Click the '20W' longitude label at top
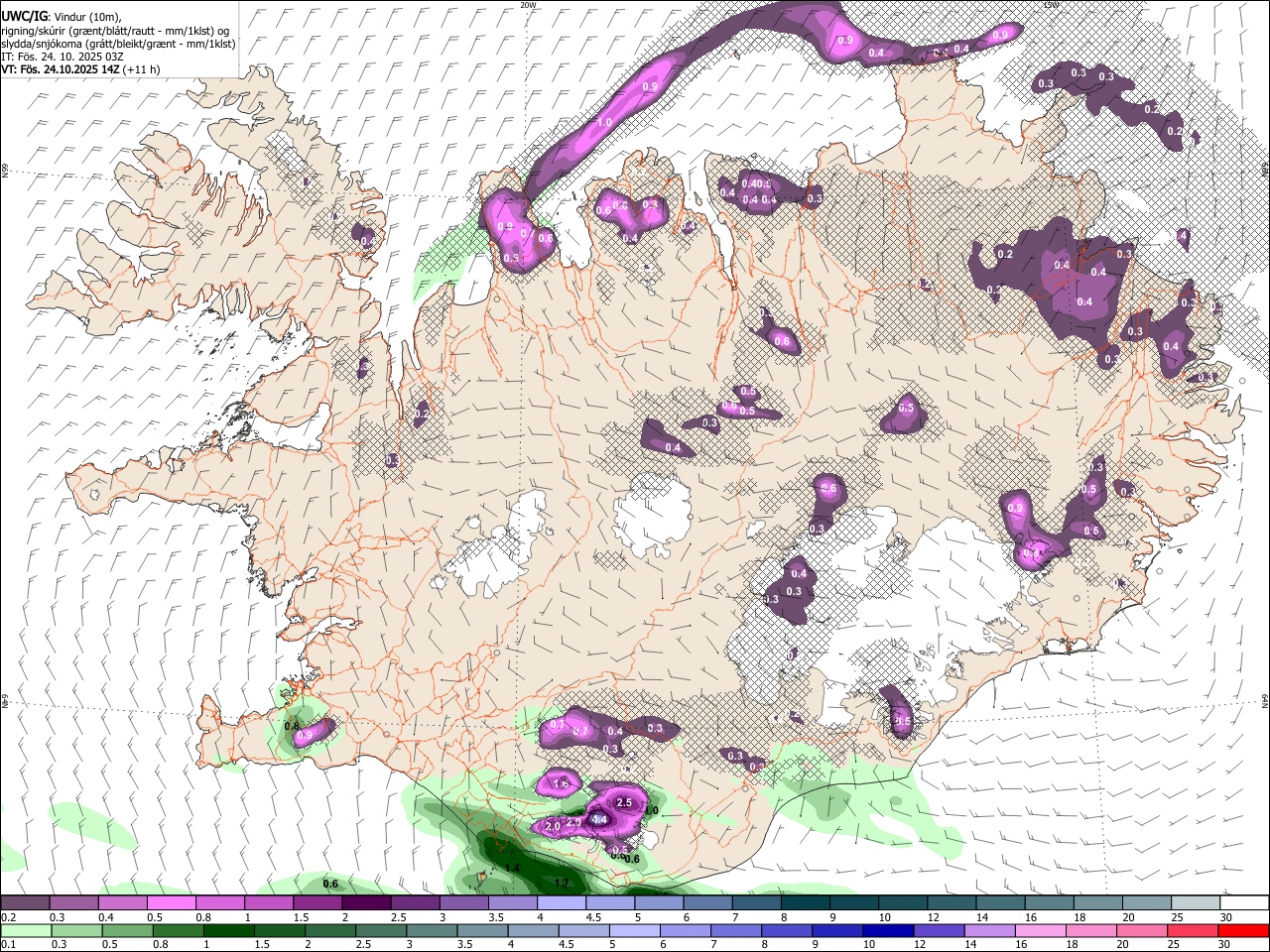Image resolution: width=1270 pixels, height=952 pixels. point(528,5)
